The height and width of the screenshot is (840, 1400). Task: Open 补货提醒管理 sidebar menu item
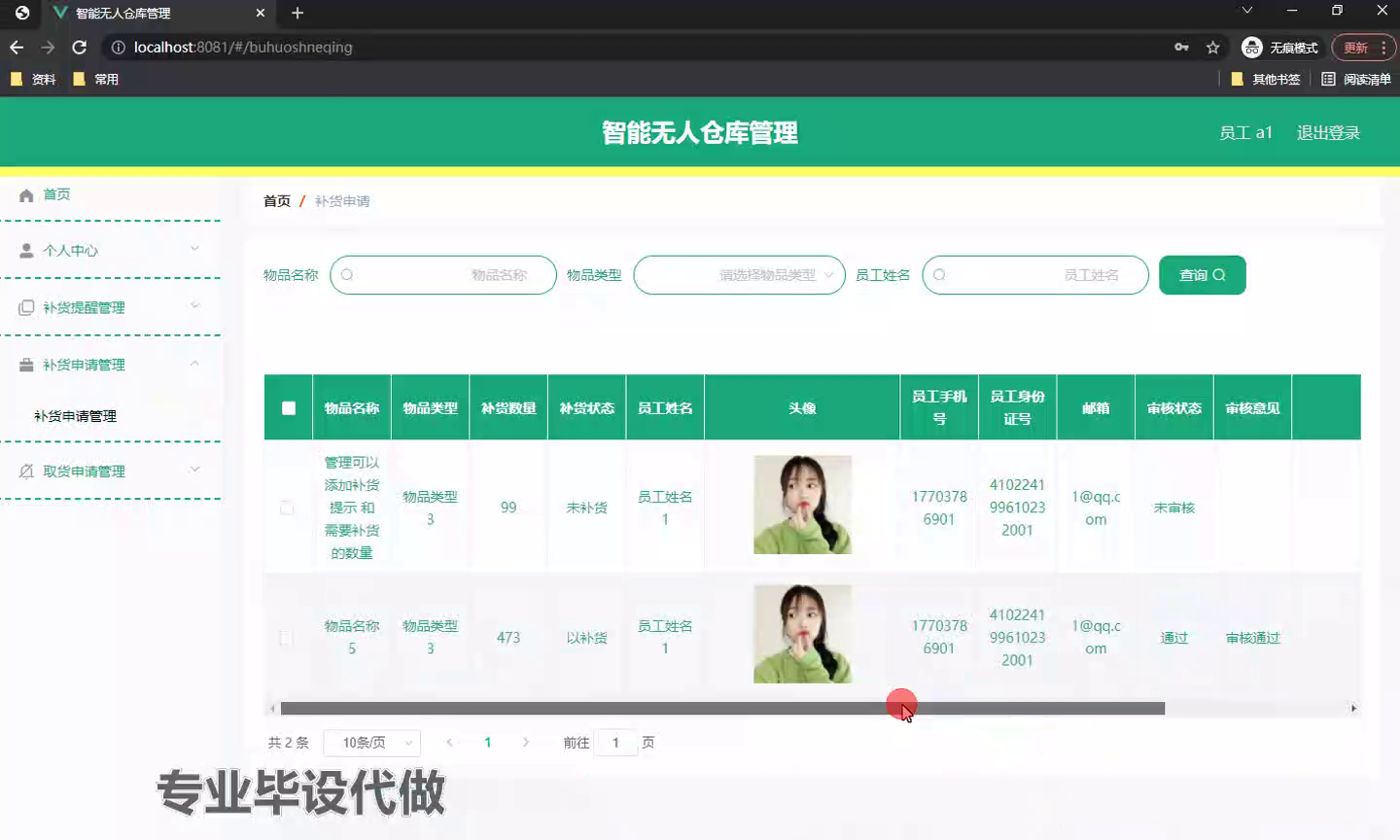pyautogui.click(x=110, y=307)
